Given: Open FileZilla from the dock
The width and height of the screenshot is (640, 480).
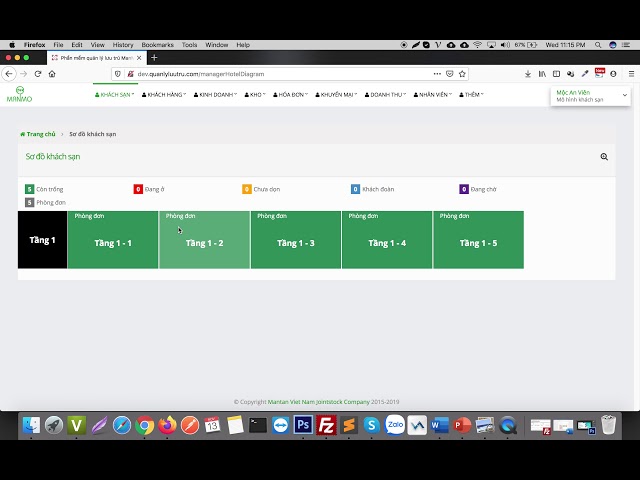Looking at the screenshot, I should pyautogui.click(x=326, y=425).
